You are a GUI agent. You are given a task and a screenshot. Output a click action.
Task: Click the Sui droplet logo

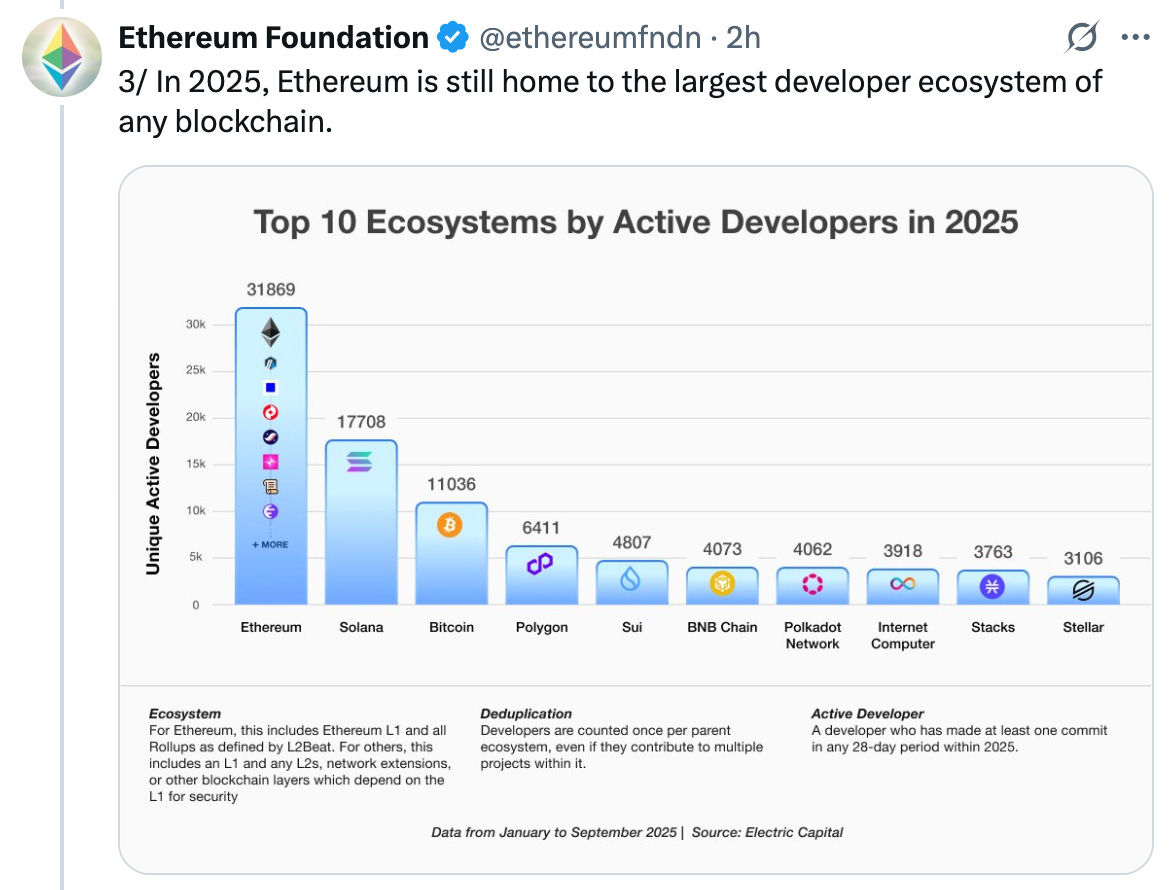pyautogui.click(x=631, y=578)
